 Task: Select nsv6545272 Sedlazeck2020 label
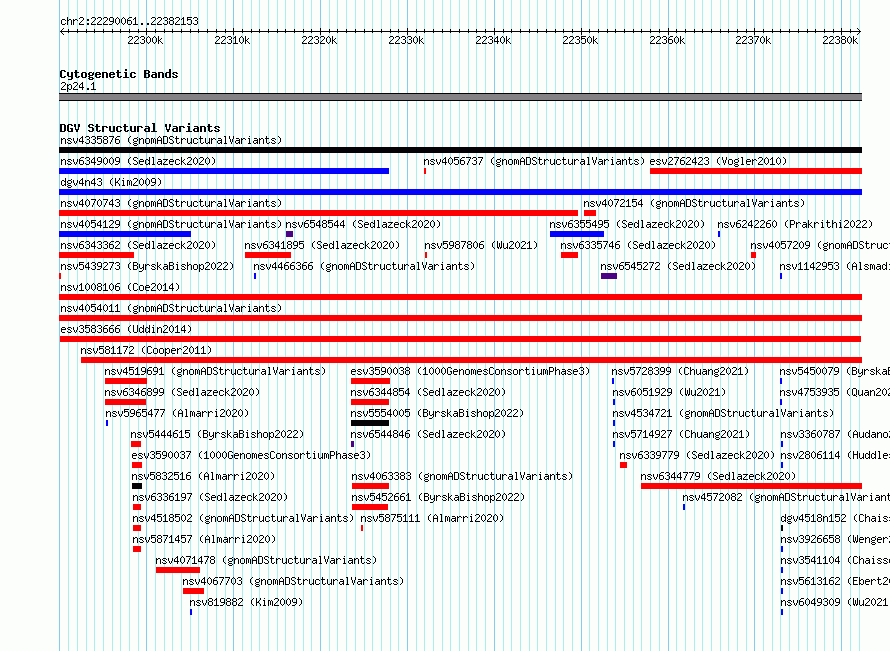click(678, 266)
